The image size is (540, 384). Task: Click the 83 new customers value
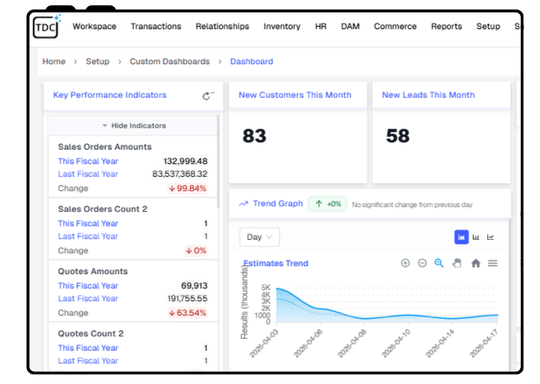click(x=254, y=136)
